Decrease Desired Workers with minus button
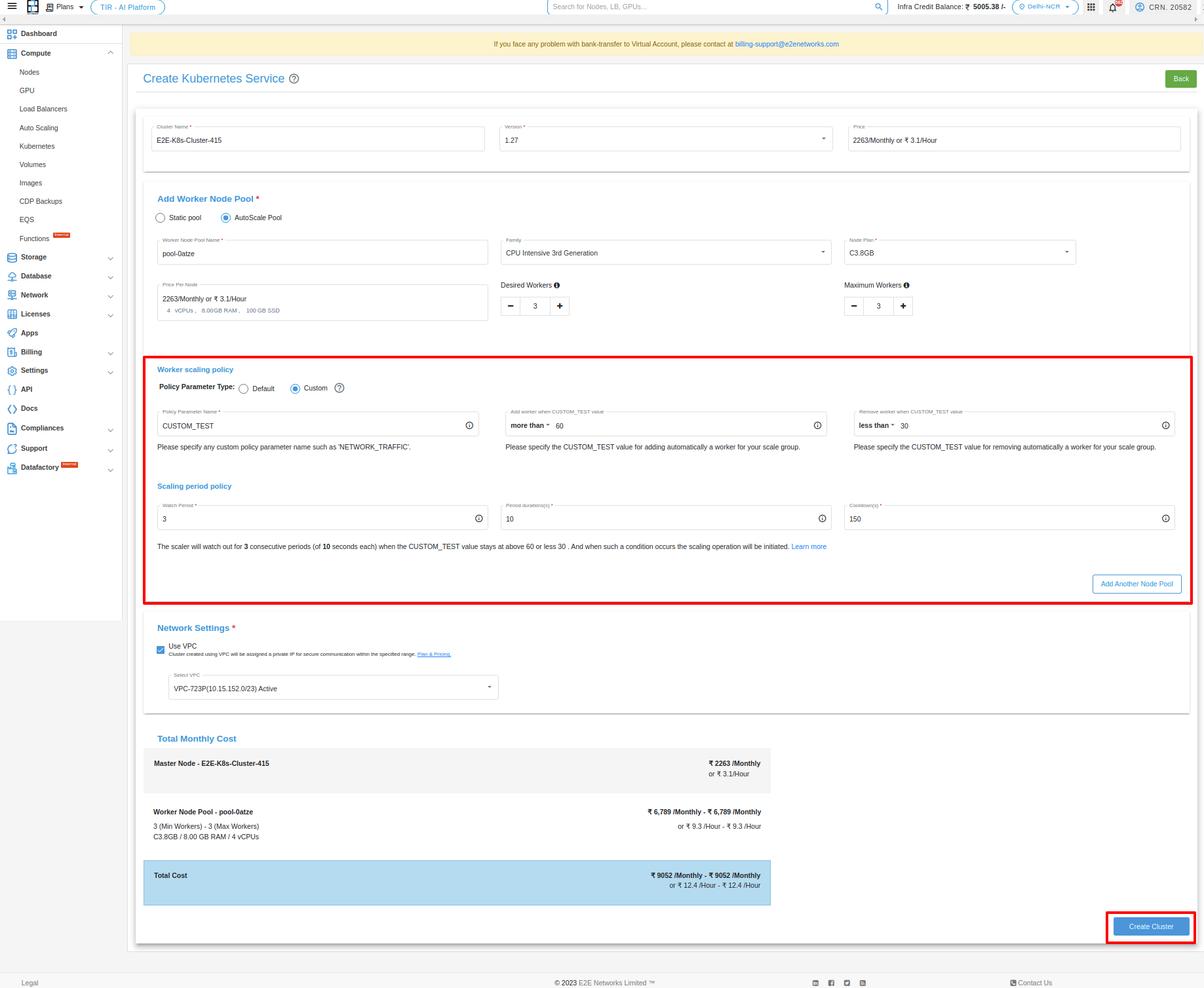The width and height of the screenshot is (1204, 988). (x=511, y=306)
